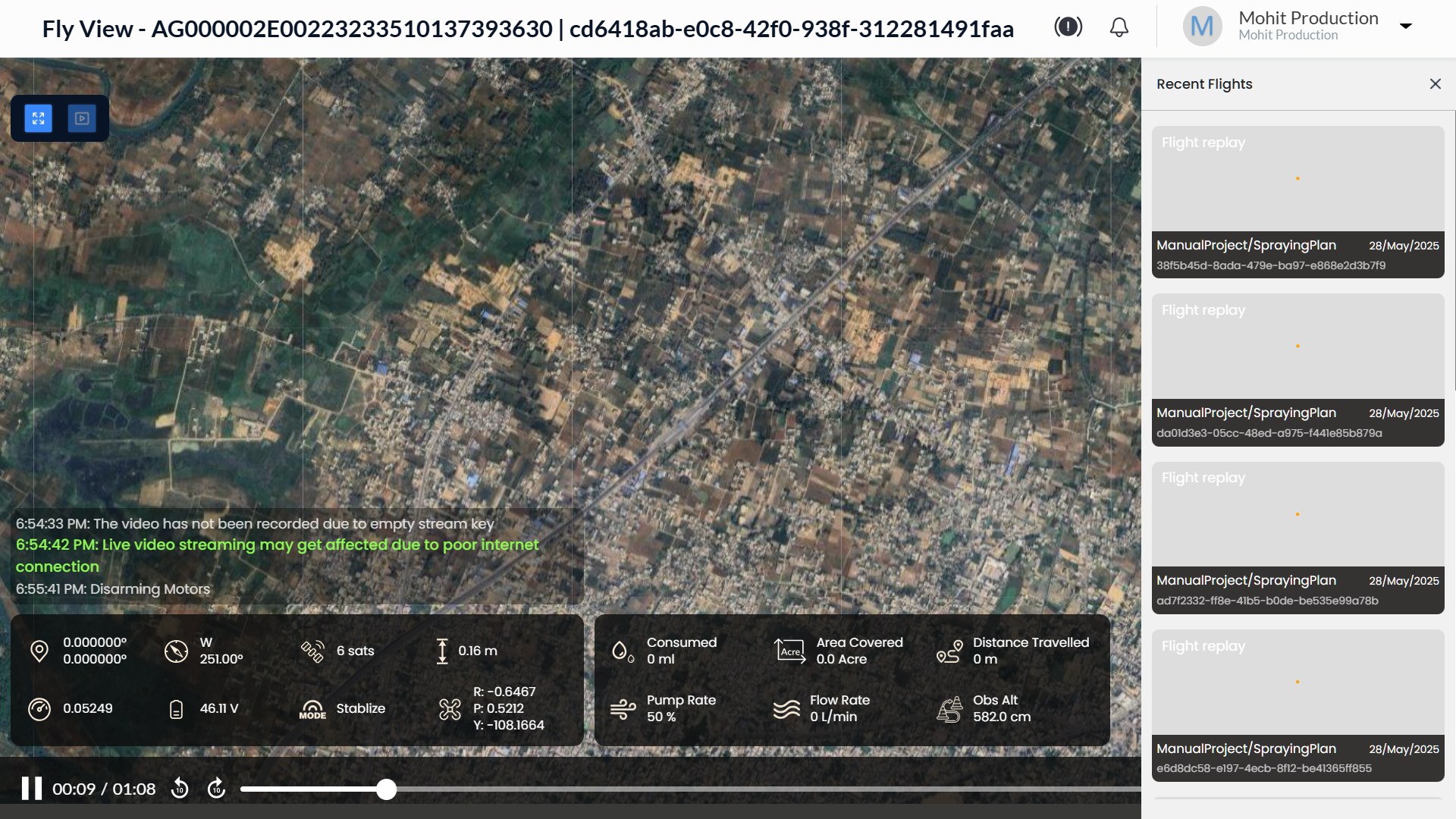The width and height of the screenshot is (1456, 819).
Task: Click the satellite count icon
Action: coord(312,651)
